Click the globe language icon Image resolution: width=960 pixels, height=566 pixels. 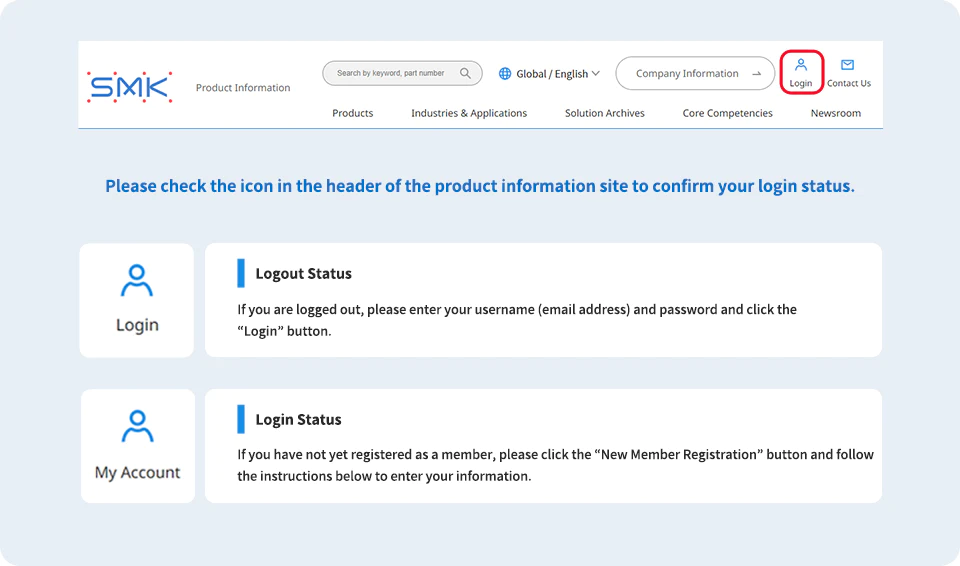[x=504, y=74]
